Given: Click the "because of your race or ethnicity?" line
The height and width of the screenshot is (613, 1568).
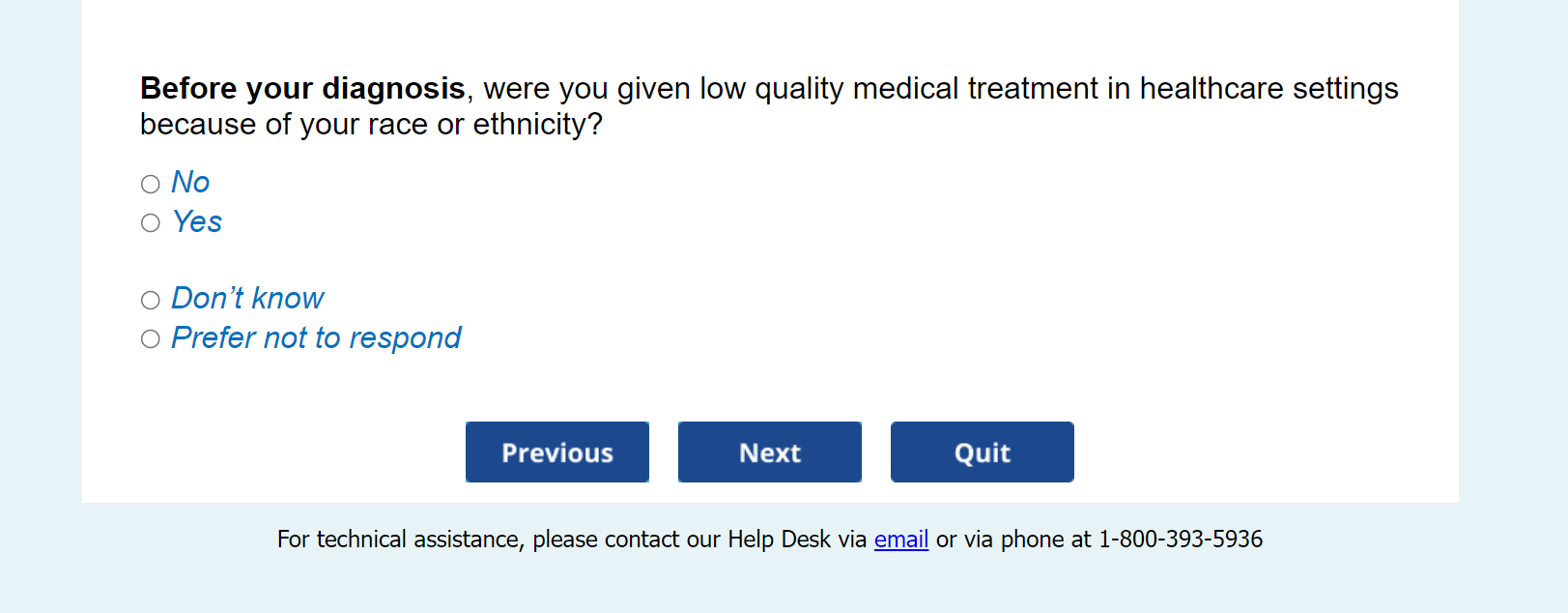Looking at the screenshot, I should point(371,125).
